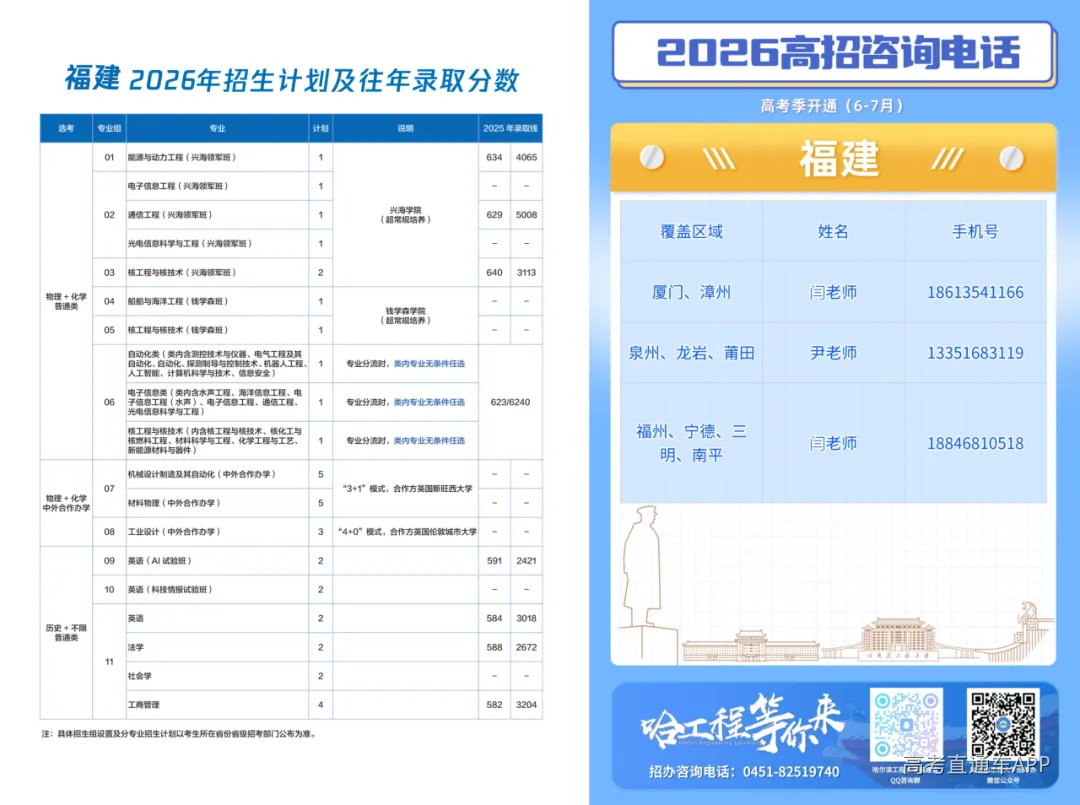Click the 计划 table header
1080x805 pixels.
click(x=320, y=128)
